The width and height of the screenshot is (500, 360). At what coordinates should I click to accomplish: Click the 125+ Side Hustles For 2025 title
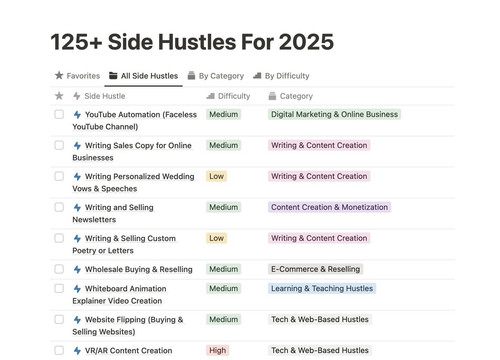[x=192, y=42]
